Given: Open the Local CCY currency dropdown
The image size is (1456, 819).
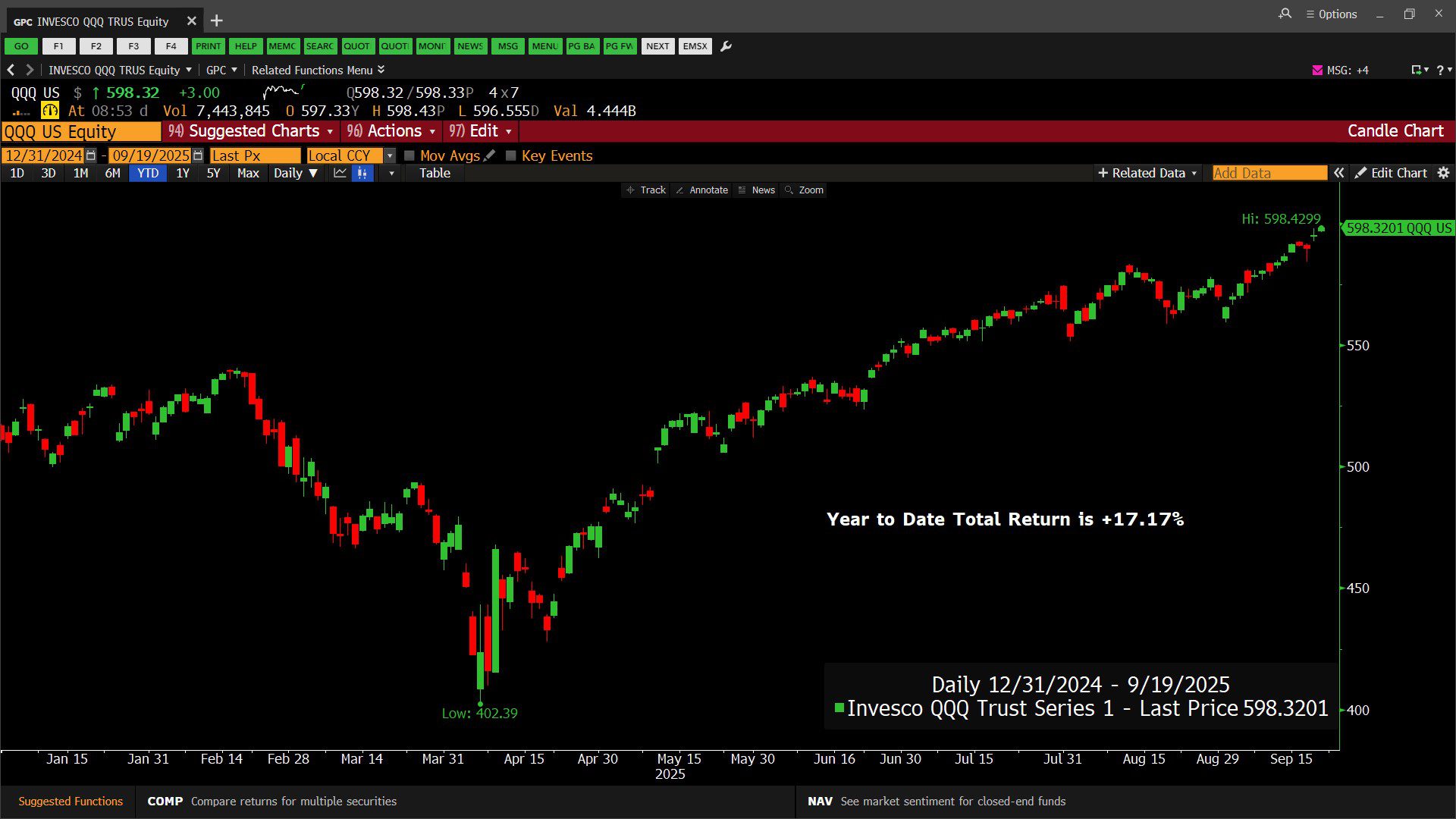Looking at the screenshot, I should [390, 155].
